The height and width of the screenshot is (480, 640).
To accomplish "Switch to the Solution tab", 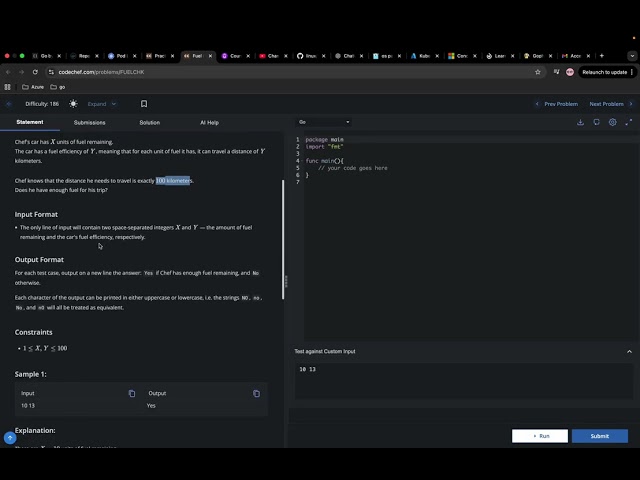I will 150,122.
